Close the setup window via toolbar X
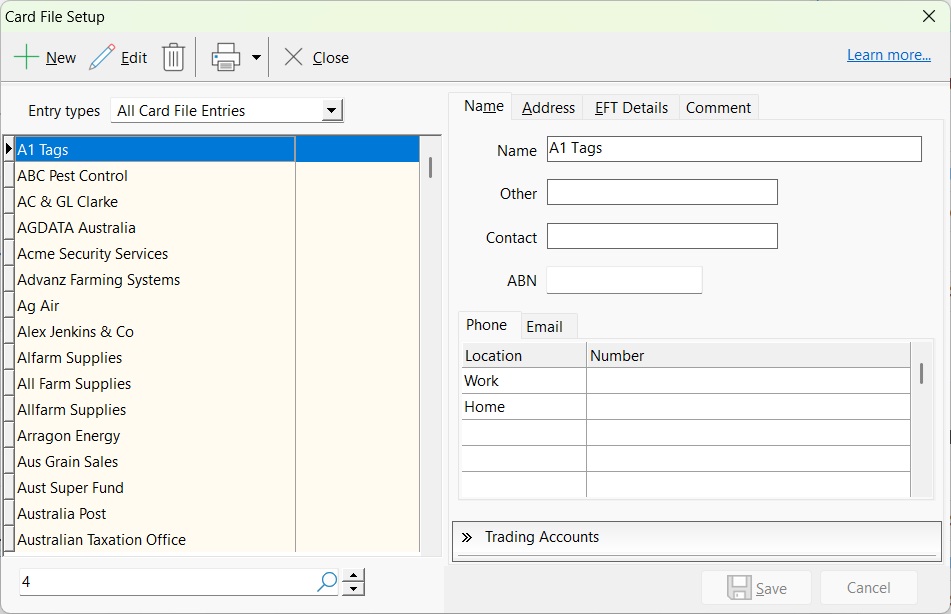951x614 pixels. 293,57
